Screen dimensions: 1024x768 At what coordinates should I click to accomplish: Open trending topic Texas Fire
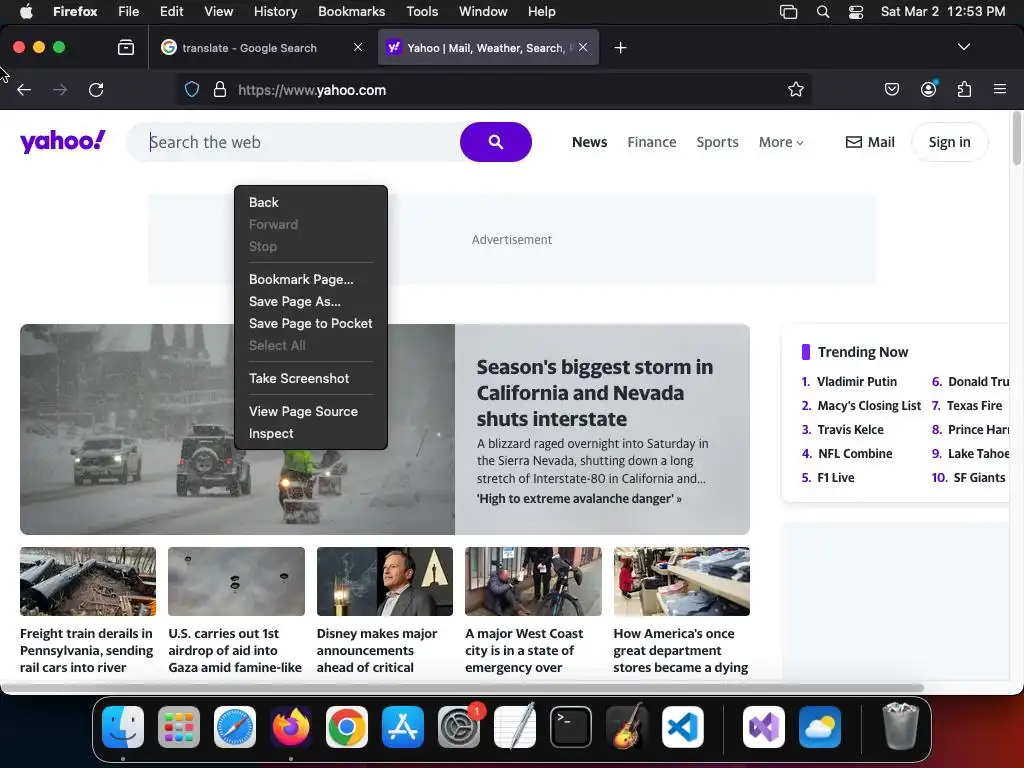[x=974, y=406]
